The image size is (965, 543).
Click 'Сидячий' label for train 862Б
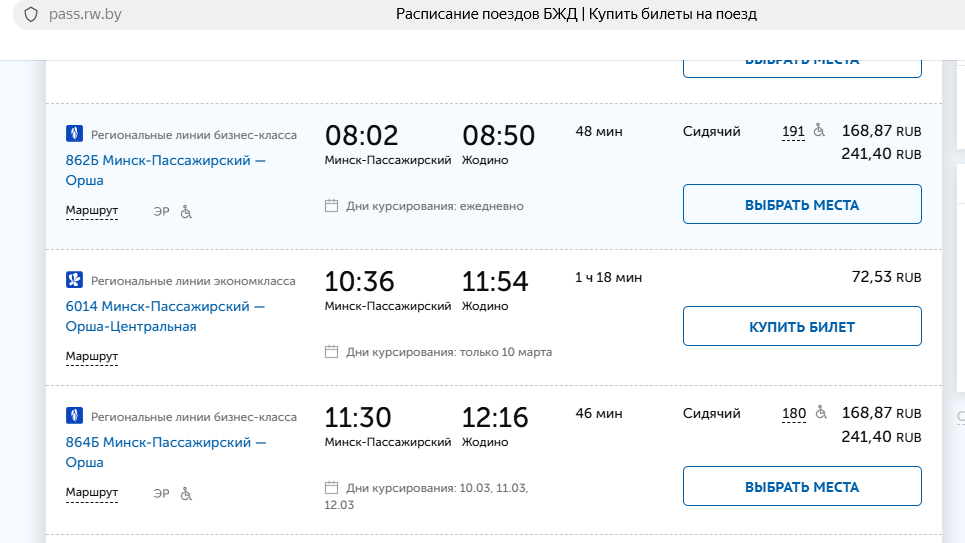(x=711, y=131)
